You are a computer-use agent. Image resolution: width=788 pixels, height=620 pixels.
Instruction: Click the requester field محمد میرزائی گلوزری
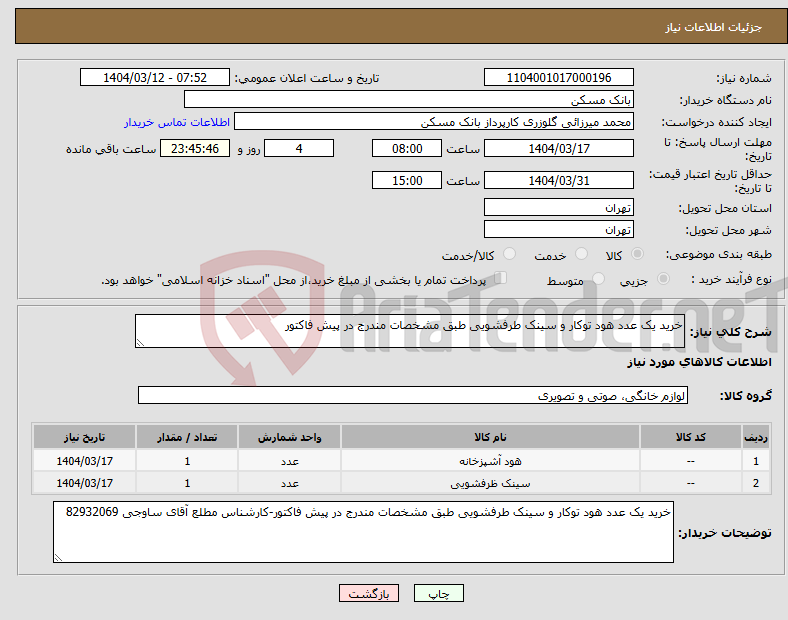[434, 122]
